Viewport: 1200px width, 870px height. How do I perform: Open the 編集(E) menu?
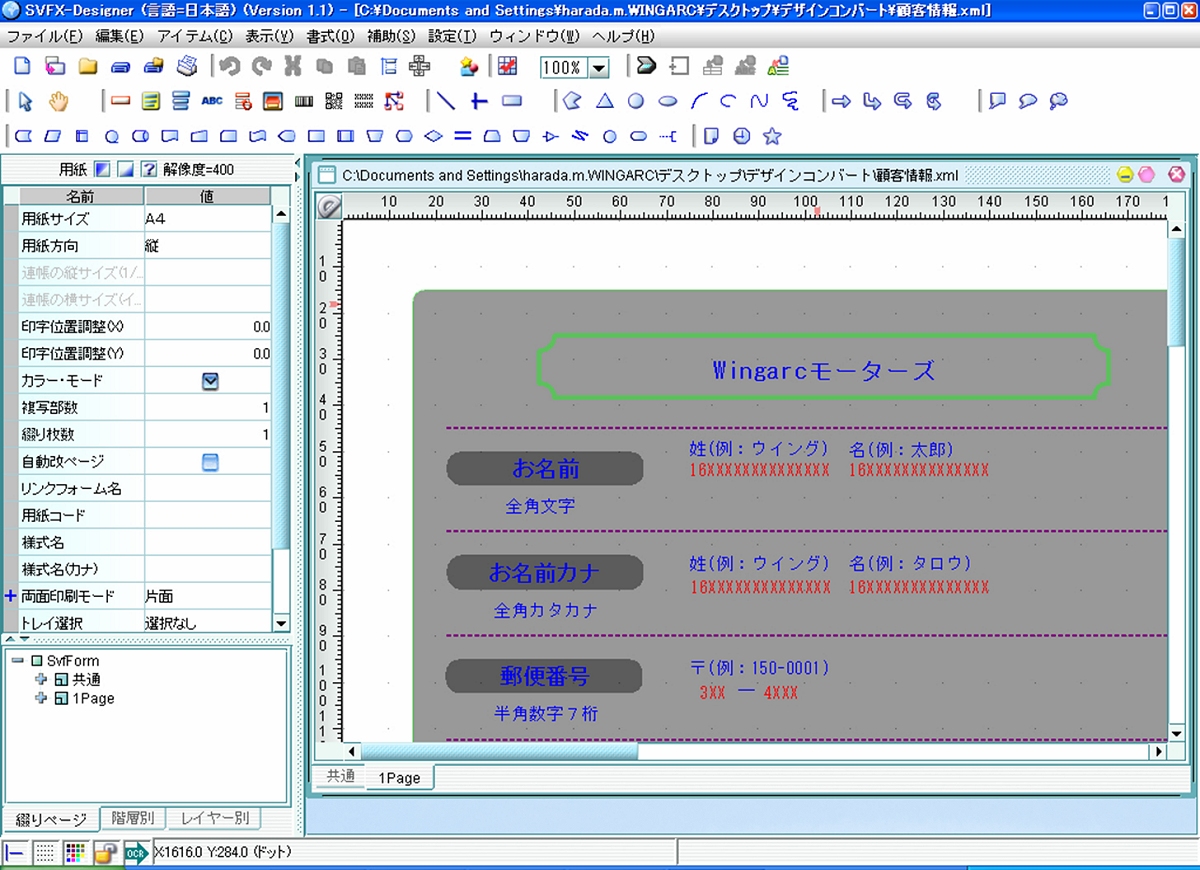[x=120, y=36]
